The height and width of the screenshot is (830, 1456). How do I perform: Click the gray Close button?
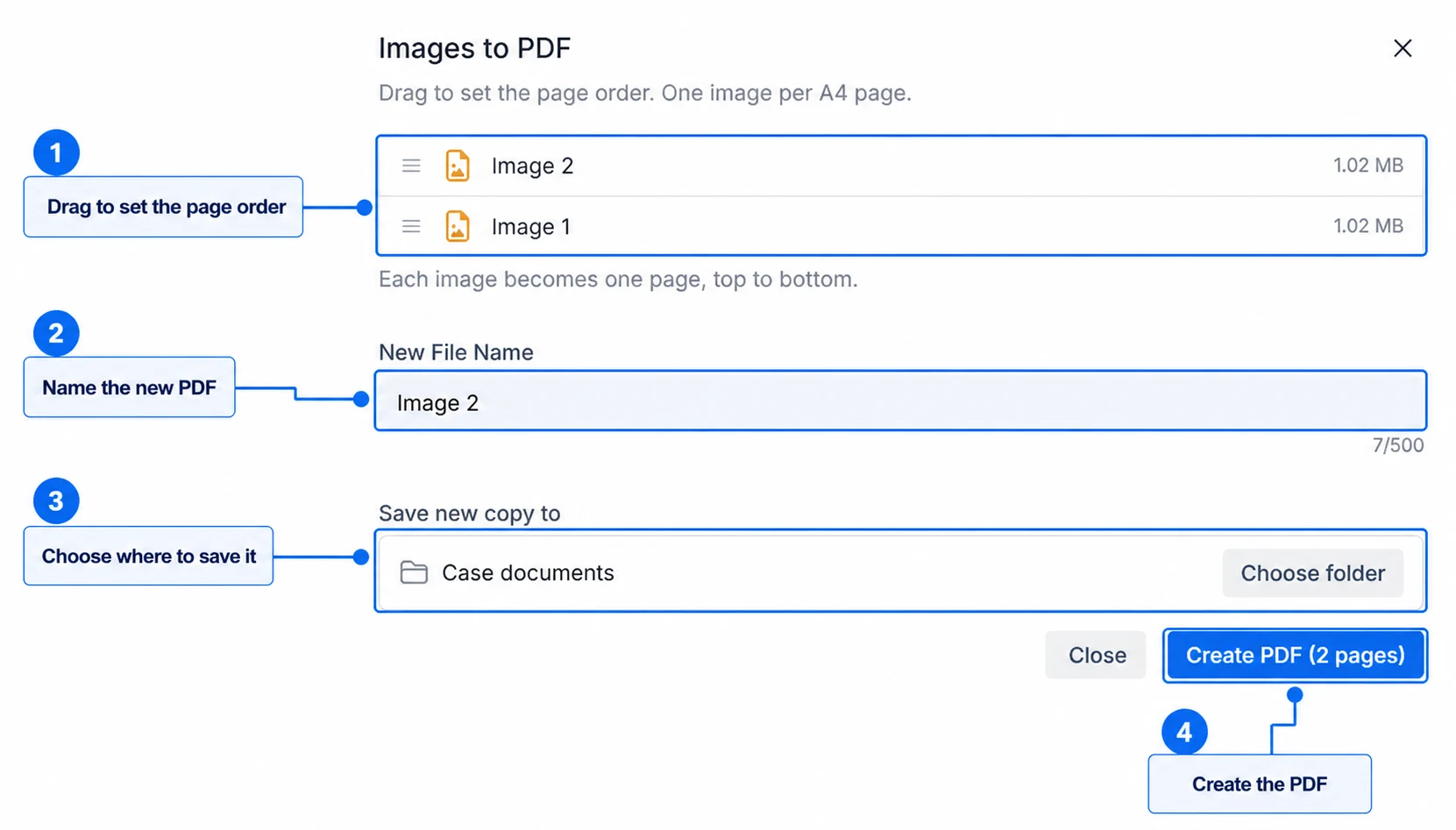pyautogui.click(x=1096, y=655)
